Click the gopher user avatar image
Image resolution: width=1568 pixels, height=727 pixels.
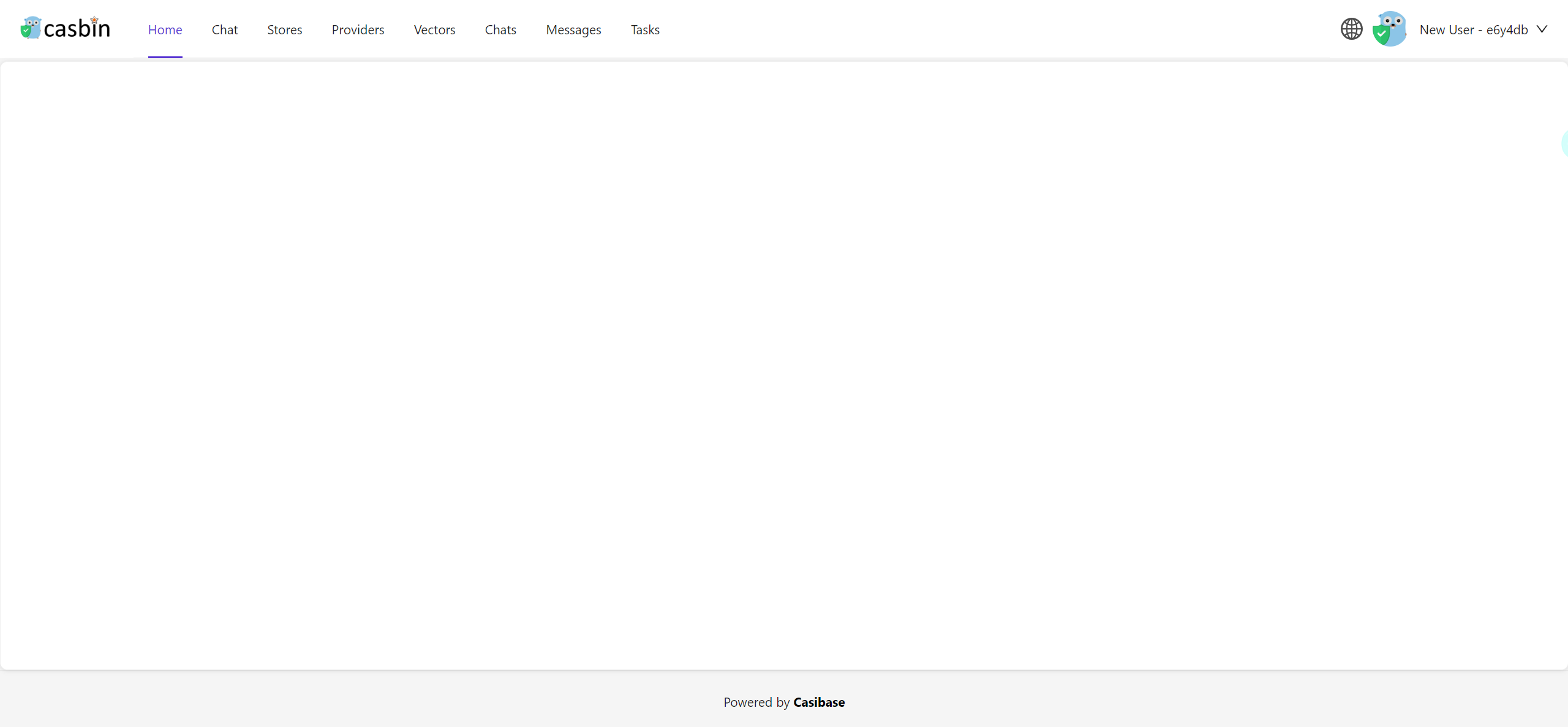pyautogui.click(x=1389, y=29)
